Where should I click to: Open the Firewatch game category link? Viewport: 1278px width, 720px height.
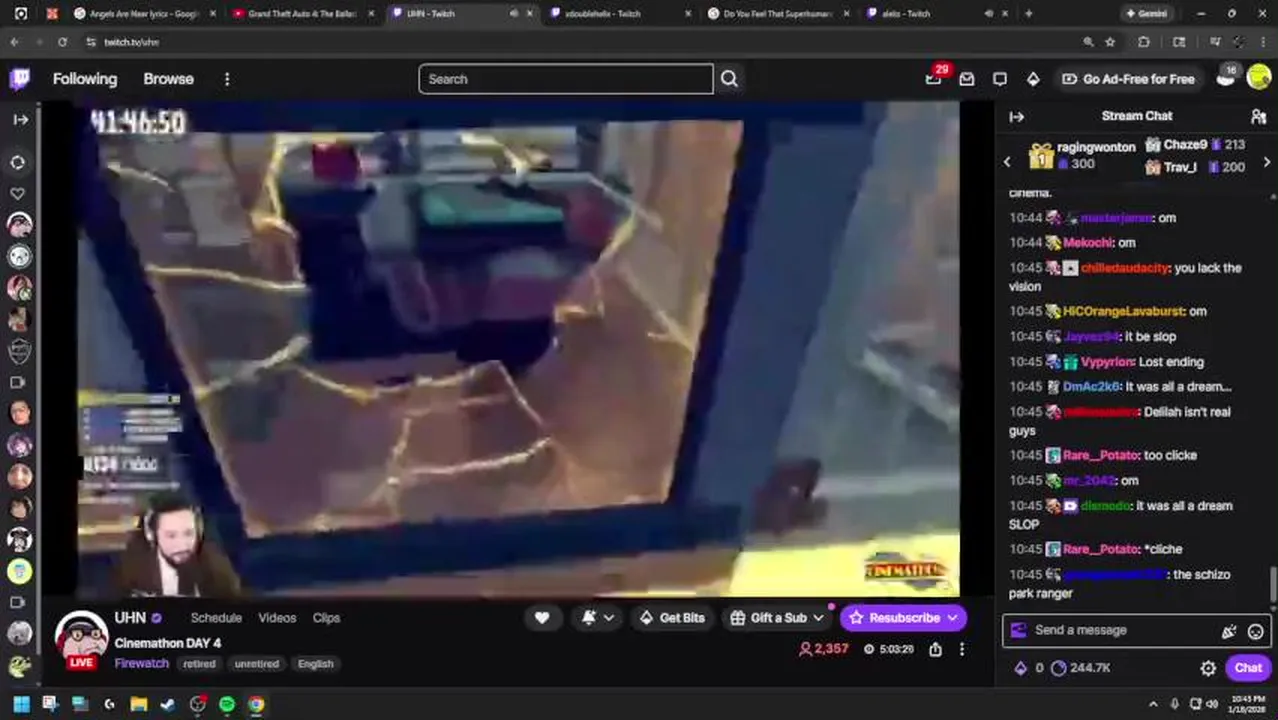(x=141, y=663)
